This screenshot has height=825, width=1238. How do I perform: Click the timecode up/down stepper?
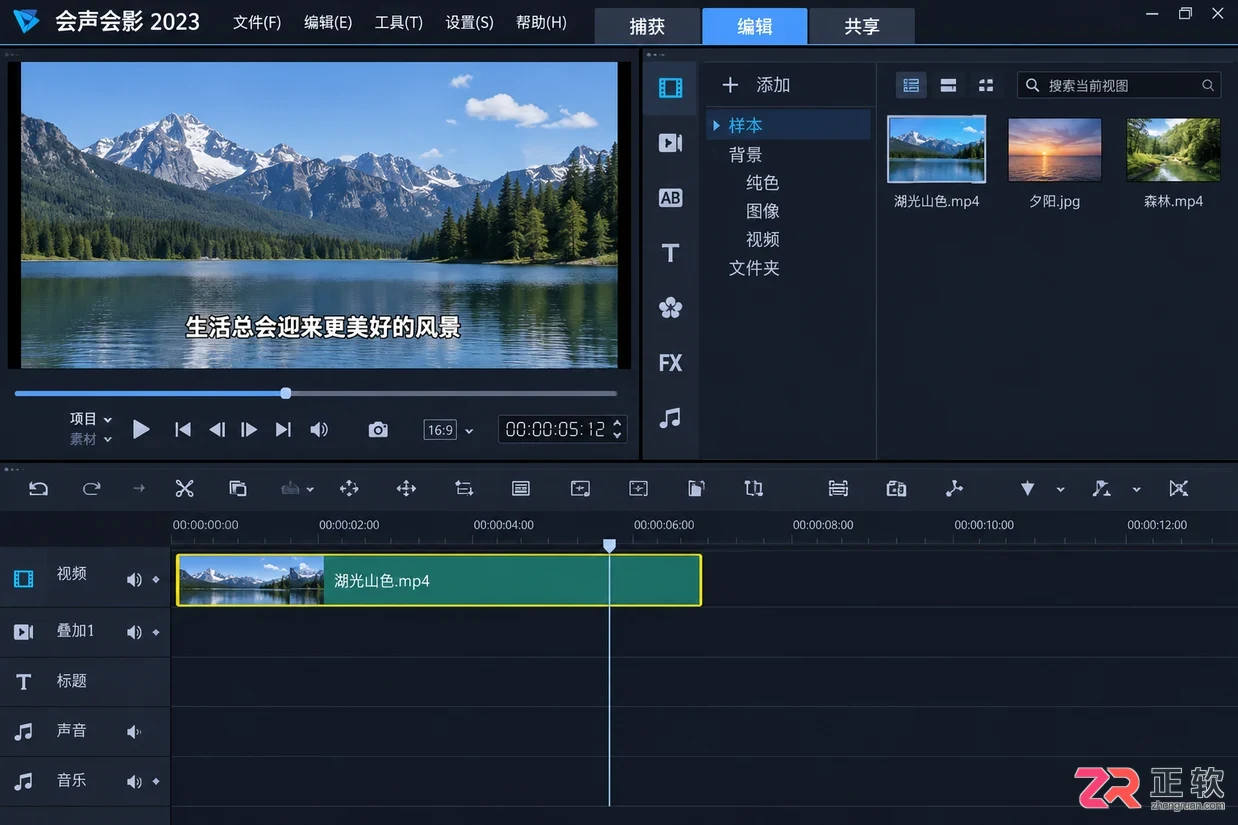[617, 429]
